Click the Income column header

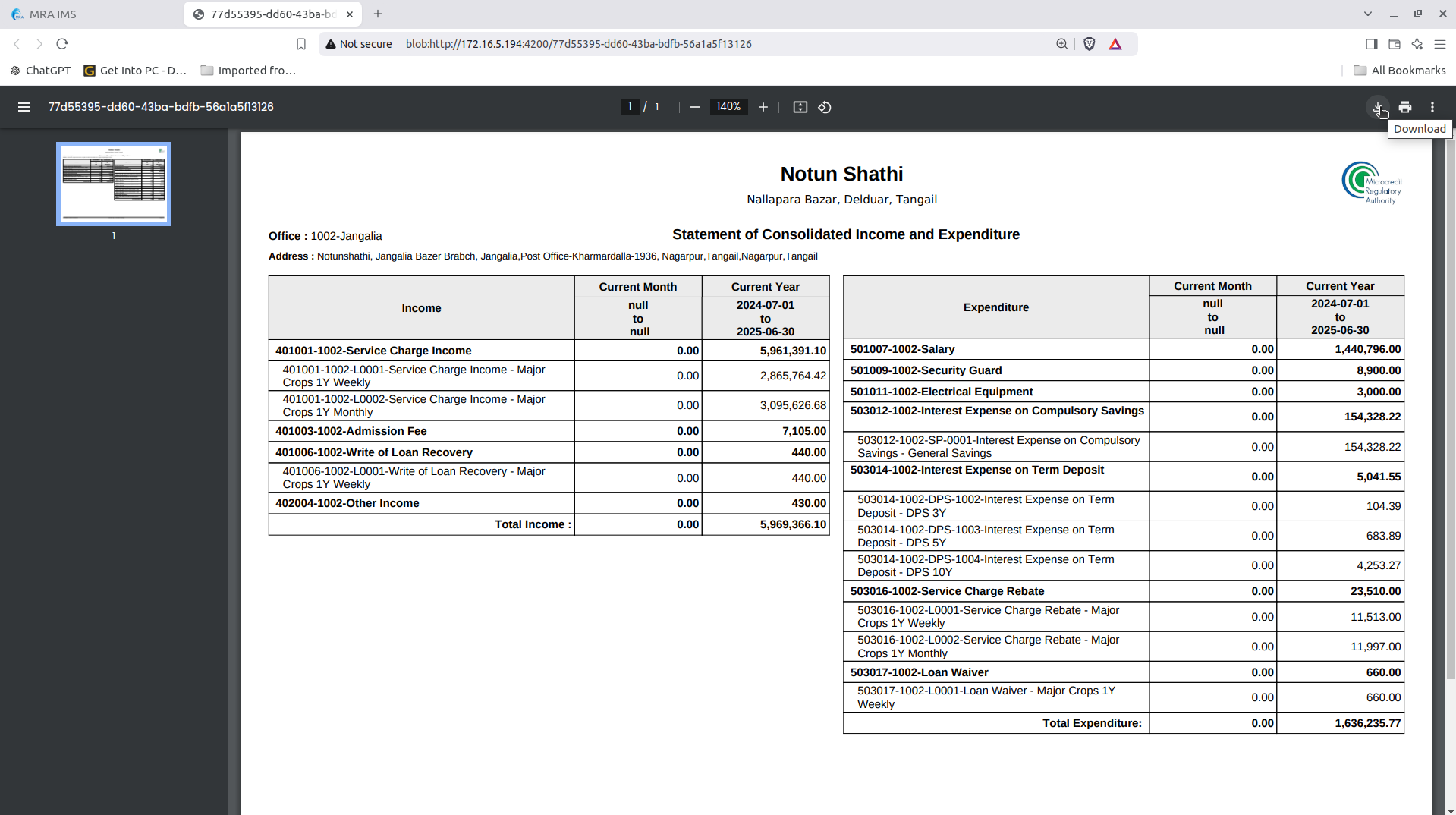(x=421, y=308)
